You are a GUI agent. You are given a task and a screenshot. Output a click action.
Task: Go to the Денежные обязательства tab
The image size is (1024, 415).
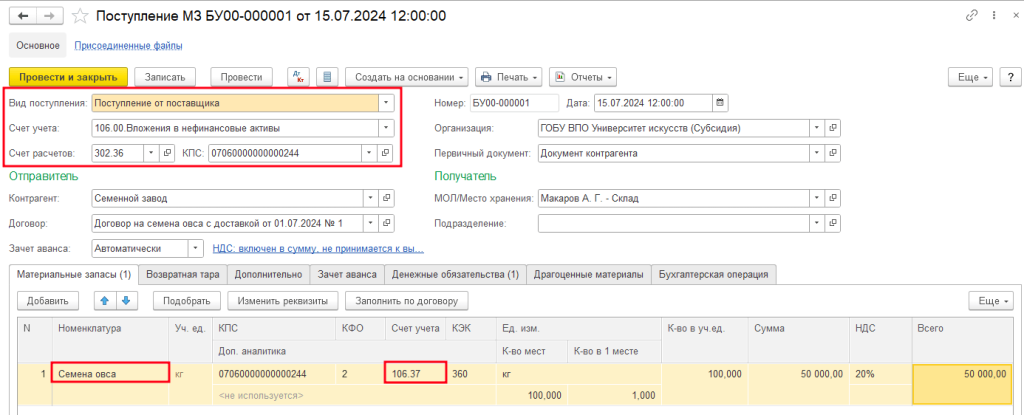455,274
